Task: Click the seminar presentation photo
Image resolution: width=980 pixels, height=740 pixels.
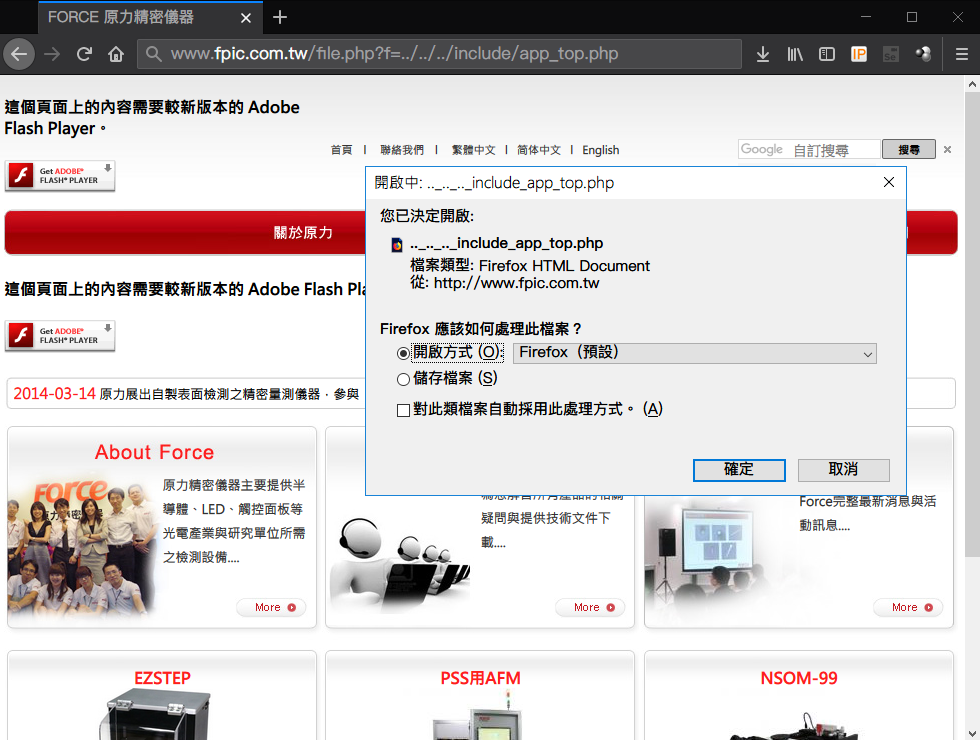Action: (706, 556)
